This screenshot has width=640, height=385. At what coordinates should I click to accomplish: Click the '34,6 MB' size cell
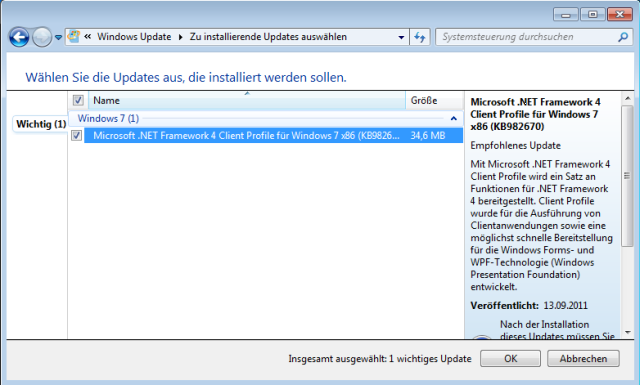click(x=427, y=136)
